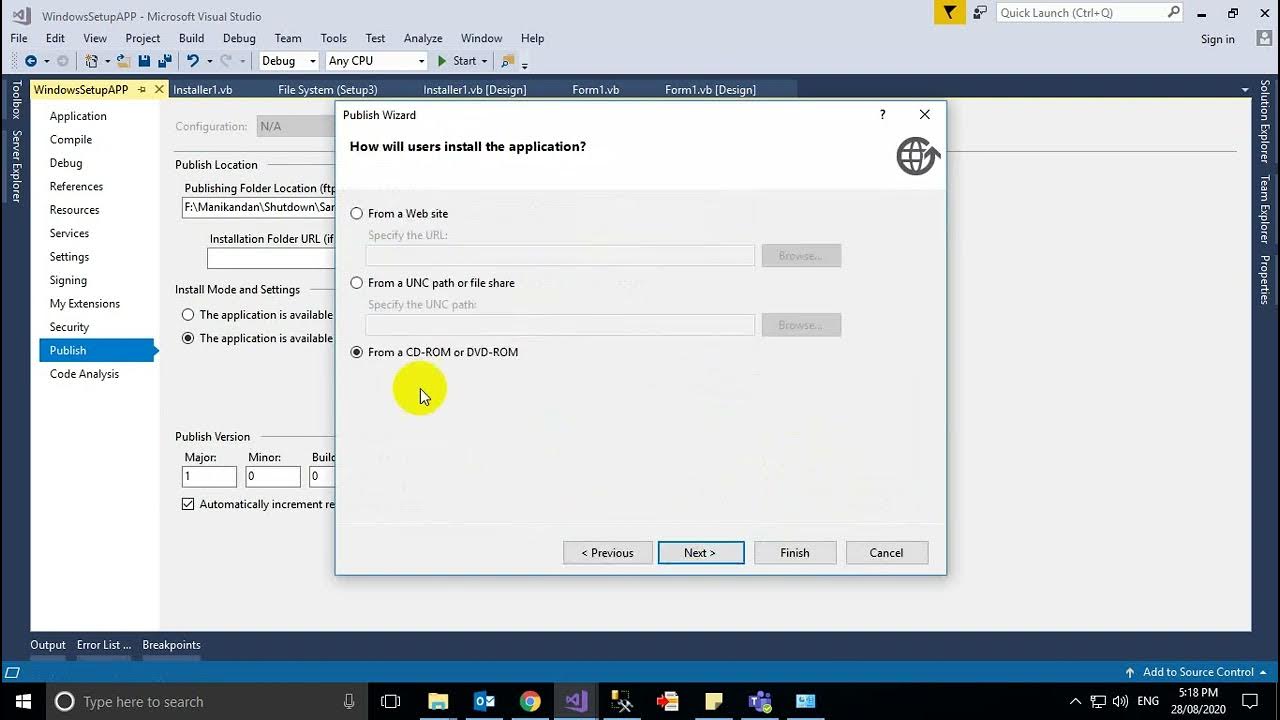Expand the Start button dropdown arrow
The height and width of the screenshot is (720, 1280).
pos(484,61)
